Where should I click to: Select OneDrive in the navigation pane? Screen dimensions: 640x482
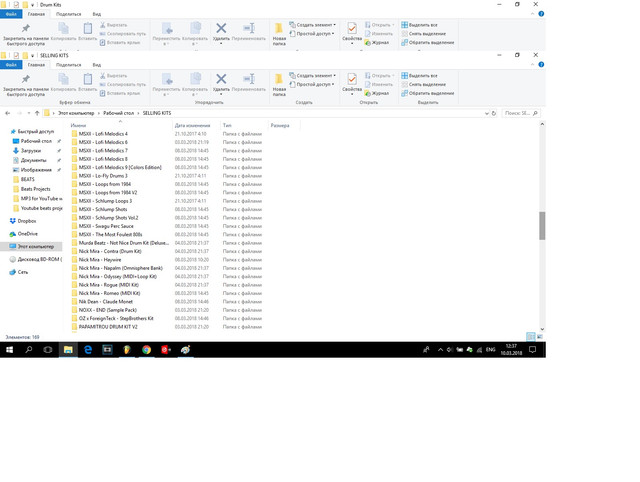tap(28, 234)
